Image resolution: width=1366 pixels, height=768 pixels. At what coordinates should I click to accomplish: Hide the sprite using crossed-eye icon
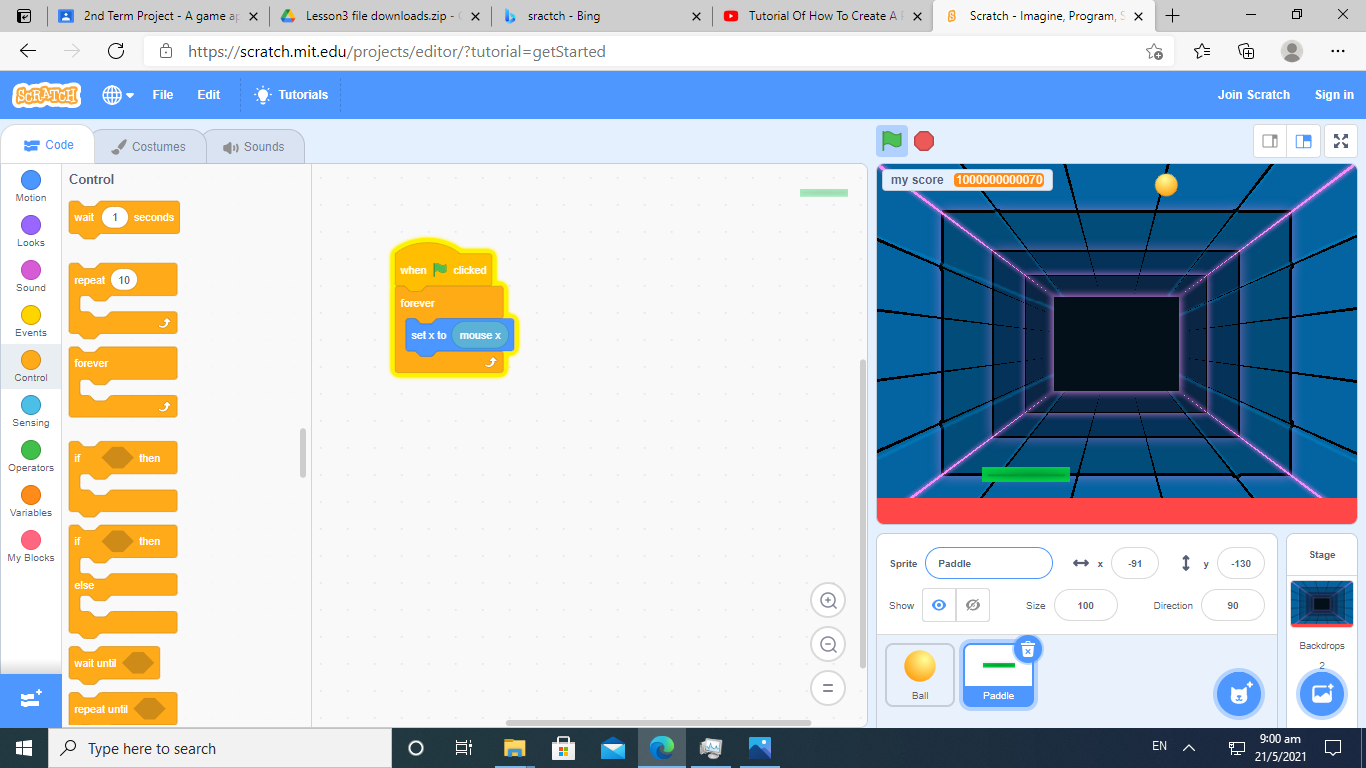pos(972,605)
